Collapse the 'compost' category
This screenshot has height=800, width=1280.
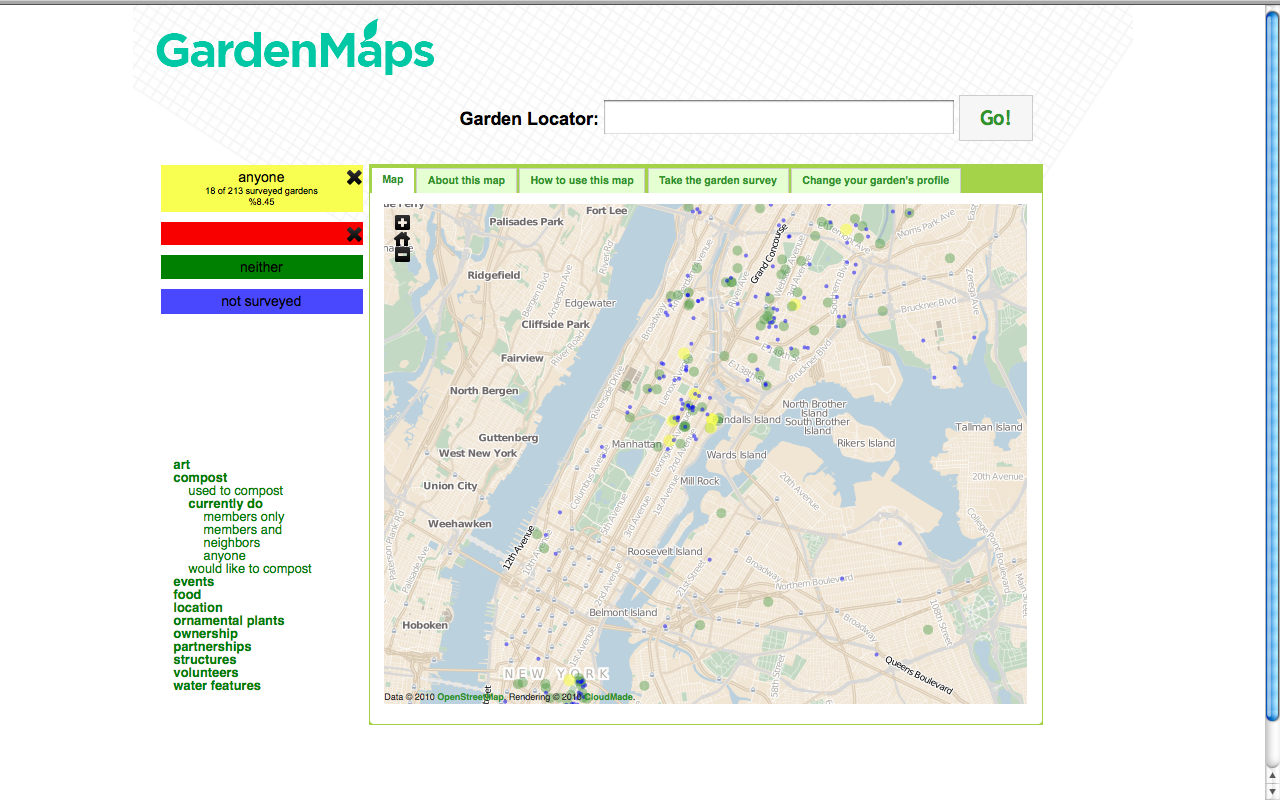pos(200,478)
